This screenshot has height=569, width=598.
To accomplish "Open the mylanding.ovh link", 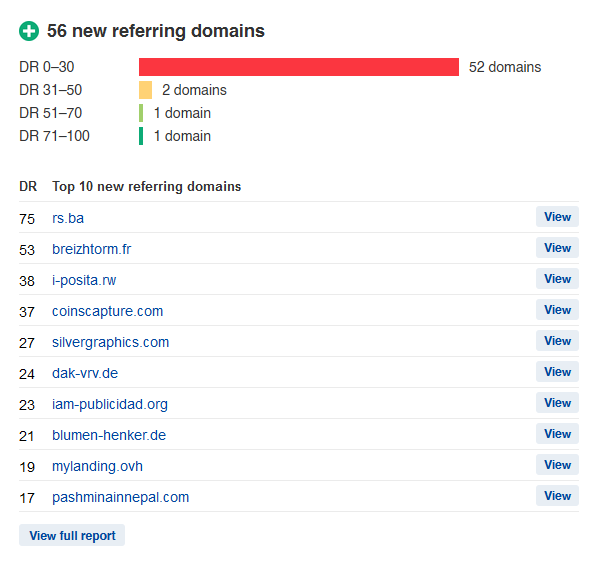I will [97, 466].
